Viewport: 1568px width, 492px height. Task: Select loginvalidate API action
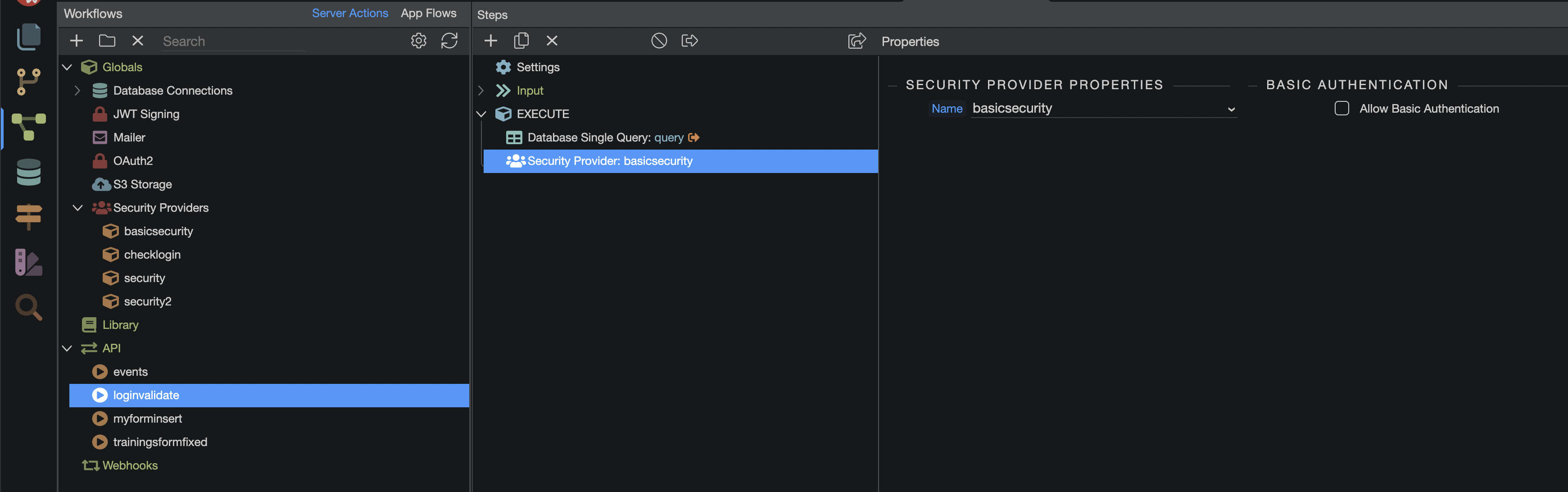tap(269, 395)
